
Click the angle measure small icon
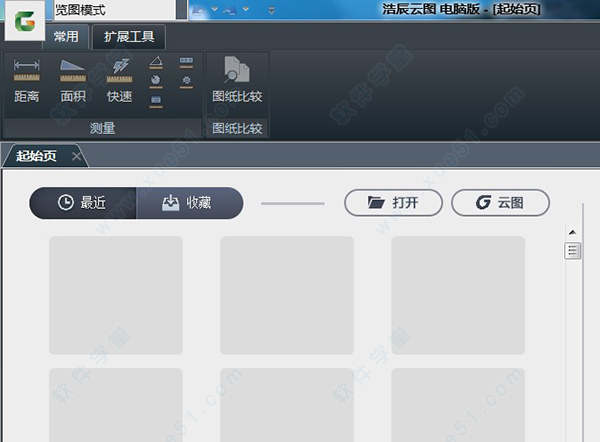pyautogui.click(x=156, y=62)
